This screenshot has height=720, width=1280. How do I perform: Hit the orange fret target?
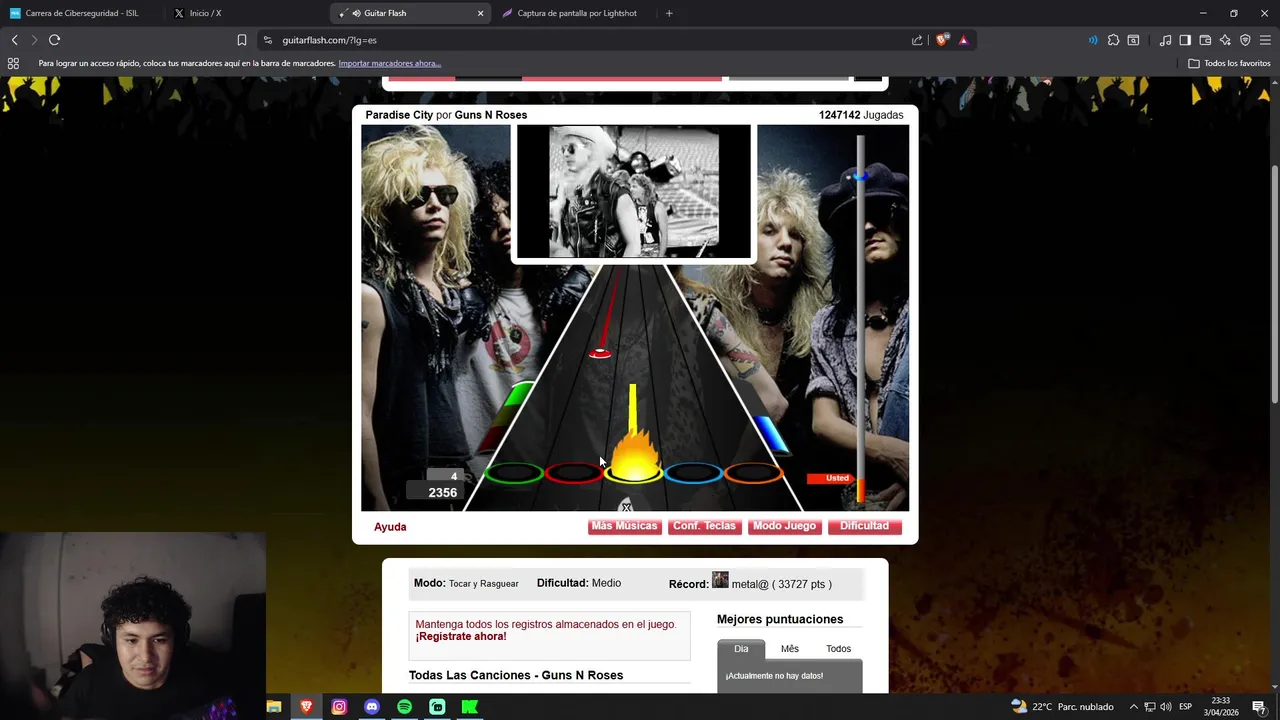click(753, 473)
